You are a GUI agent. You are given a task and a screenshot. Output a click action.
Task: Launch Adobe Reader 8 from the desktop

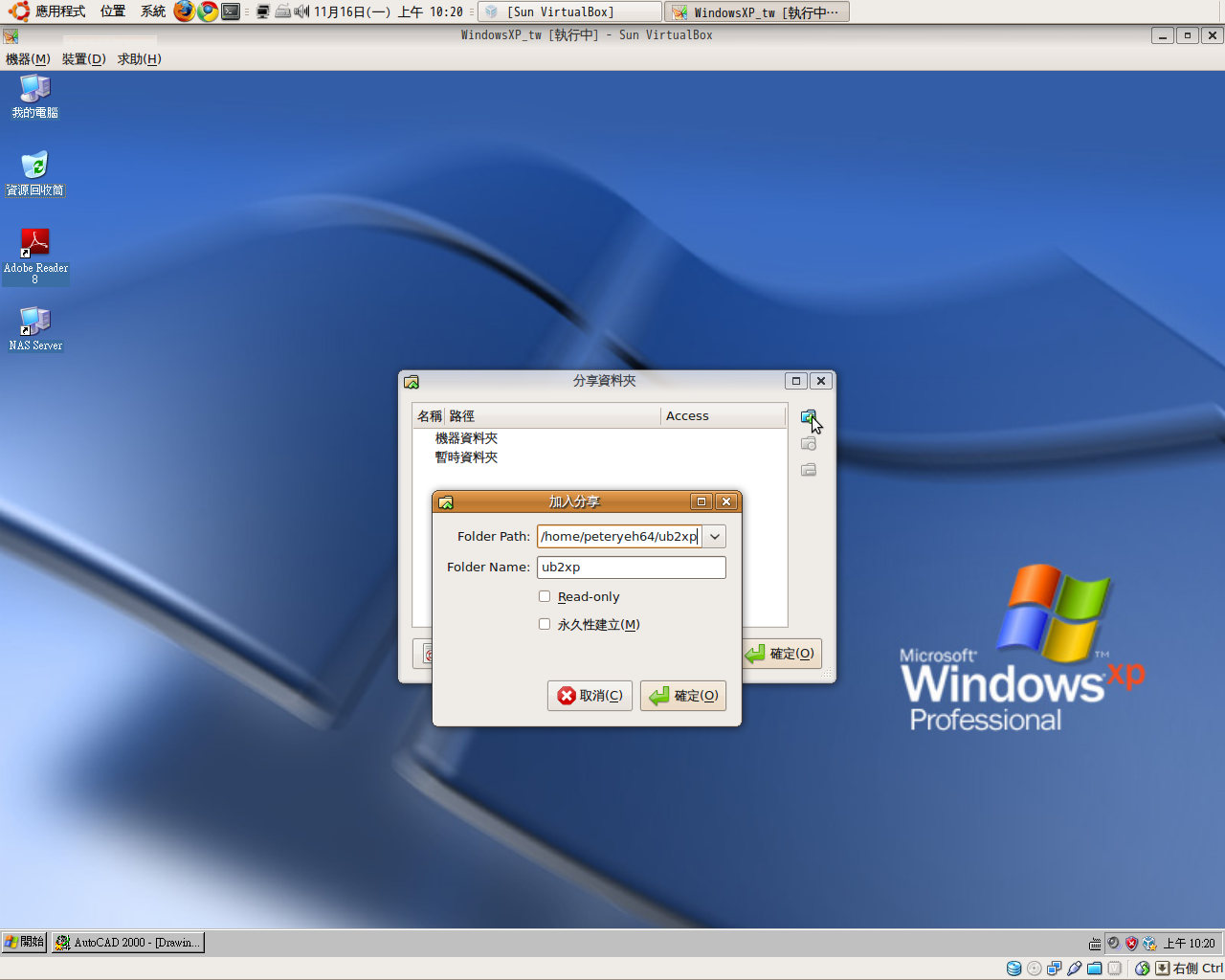tap(35, 256)
